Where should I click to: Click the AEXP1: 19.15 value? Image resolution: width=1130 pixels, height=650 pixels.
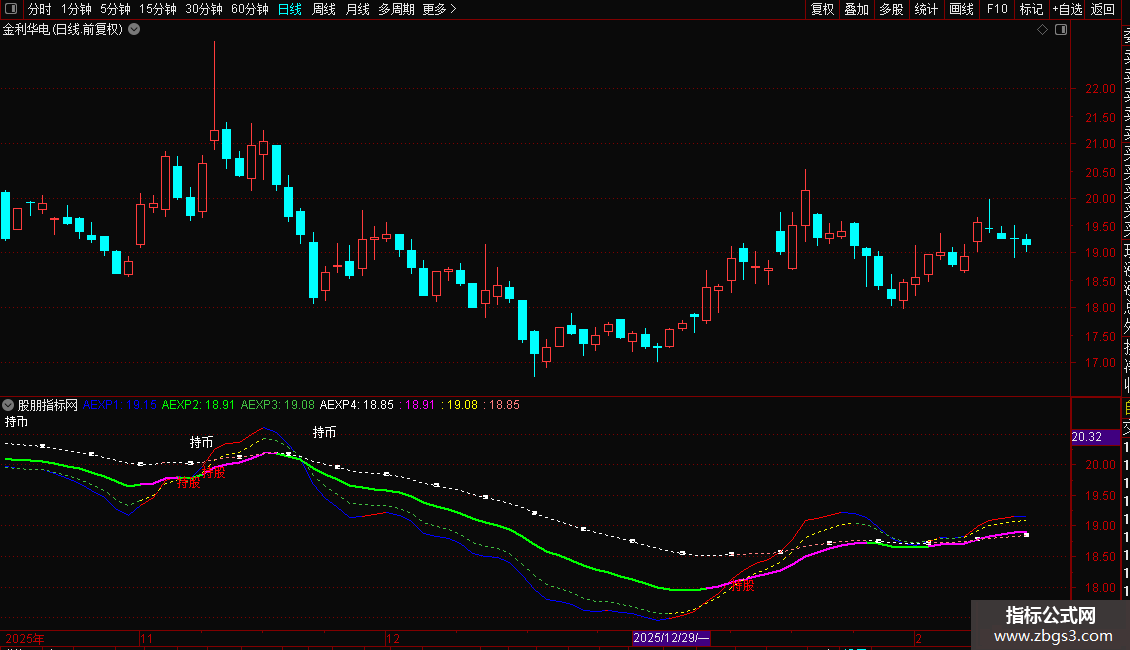[120, 405]
